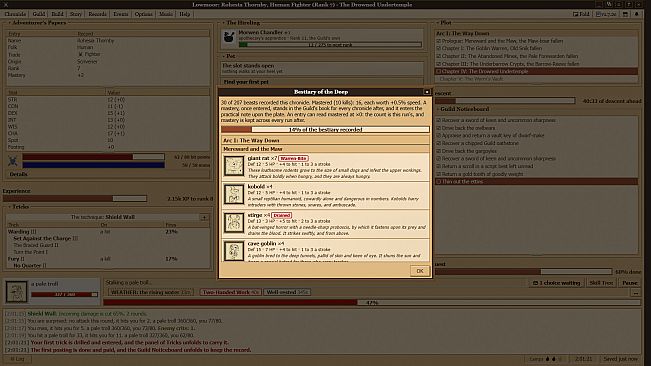Click the Two-Handed Work status effect
Screen dimensions: 651x366
(230, 292)
